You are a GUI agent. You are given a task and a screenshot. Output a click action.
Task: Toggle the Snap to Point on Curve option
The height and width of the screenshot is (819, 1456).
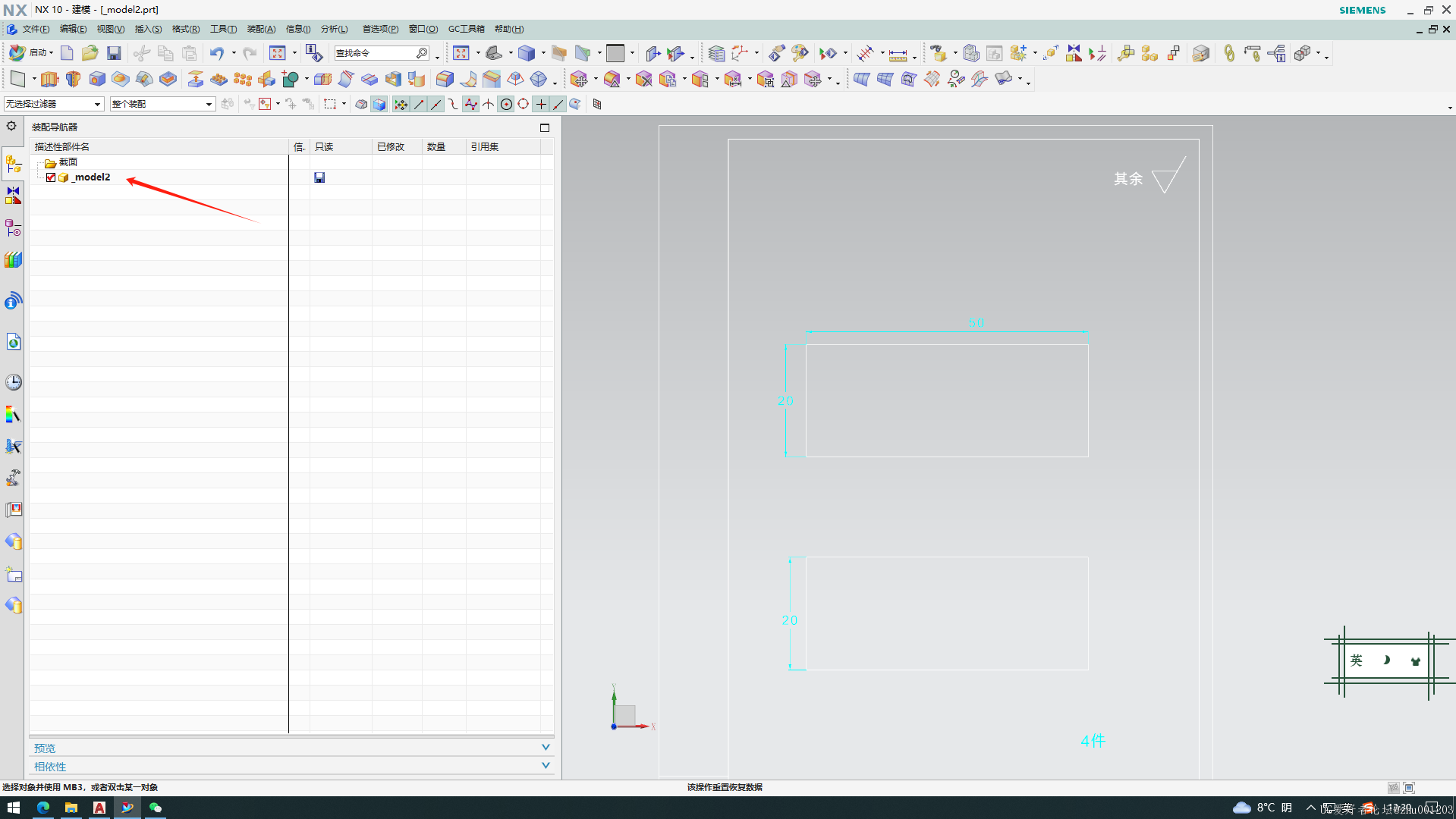click(558, 105)
